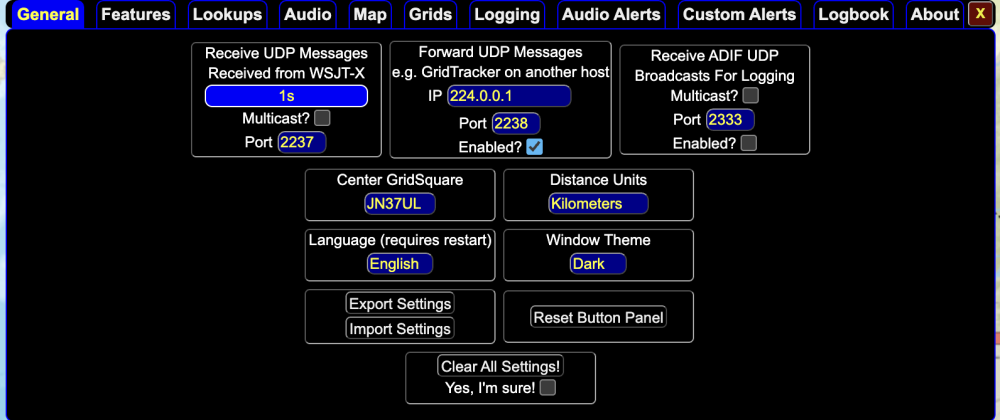Click the Clear All Settings! button
Image resolution: width=1000 pixels, height=420 pixels.
[501, 366]
